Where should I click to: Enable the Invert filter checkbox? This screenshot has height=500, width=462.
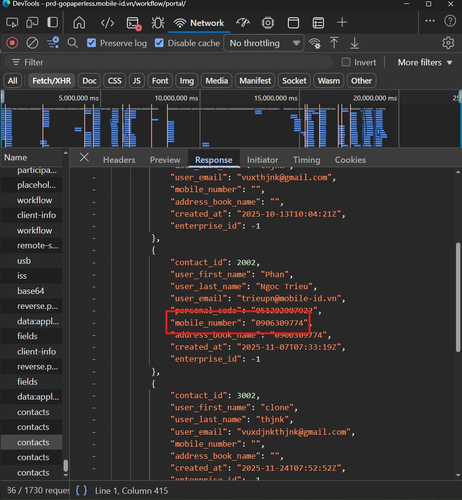[x=346, y=62]
